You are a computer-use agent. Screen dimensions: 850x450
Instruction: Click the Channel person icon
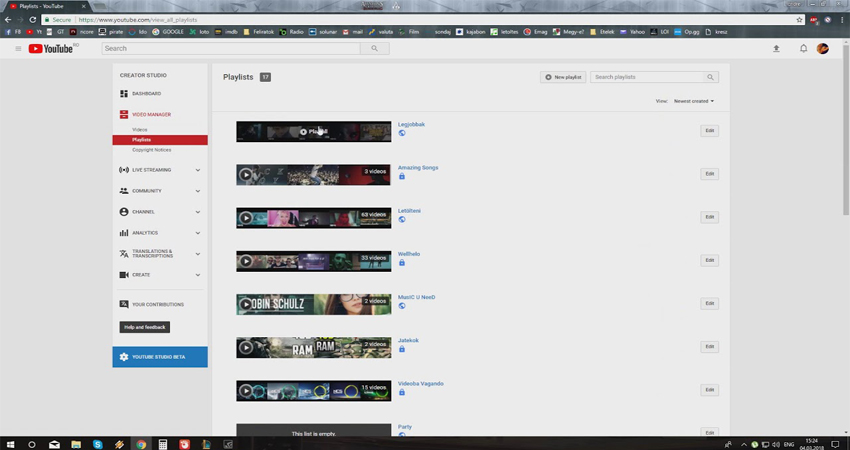coord(124,212)
